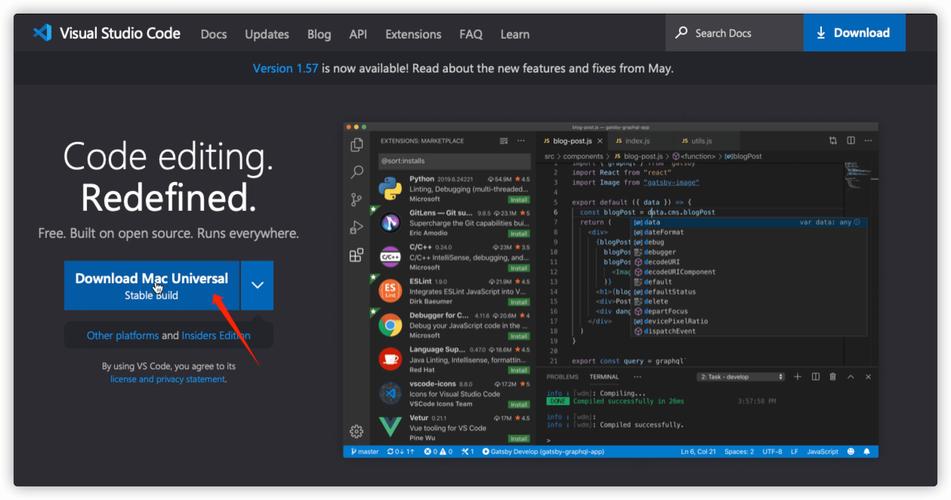Image resolution: width=951 pixels, height=500 pixels.
Task: Click Install button for ESLint extension
Action: coord(519,302)
